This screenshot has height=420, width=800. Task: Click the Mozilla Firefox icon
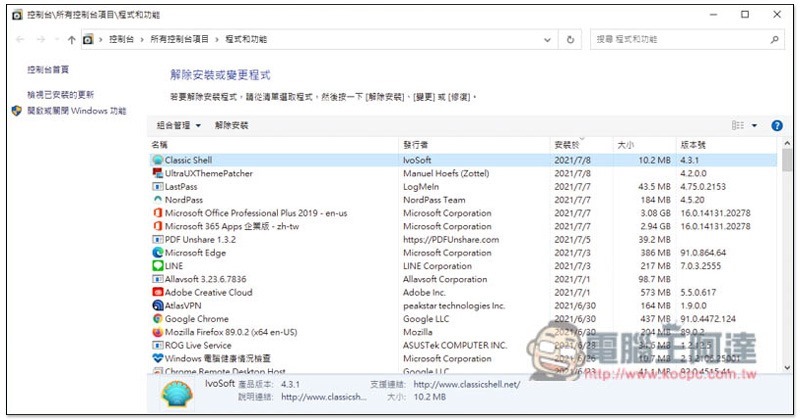158,333
